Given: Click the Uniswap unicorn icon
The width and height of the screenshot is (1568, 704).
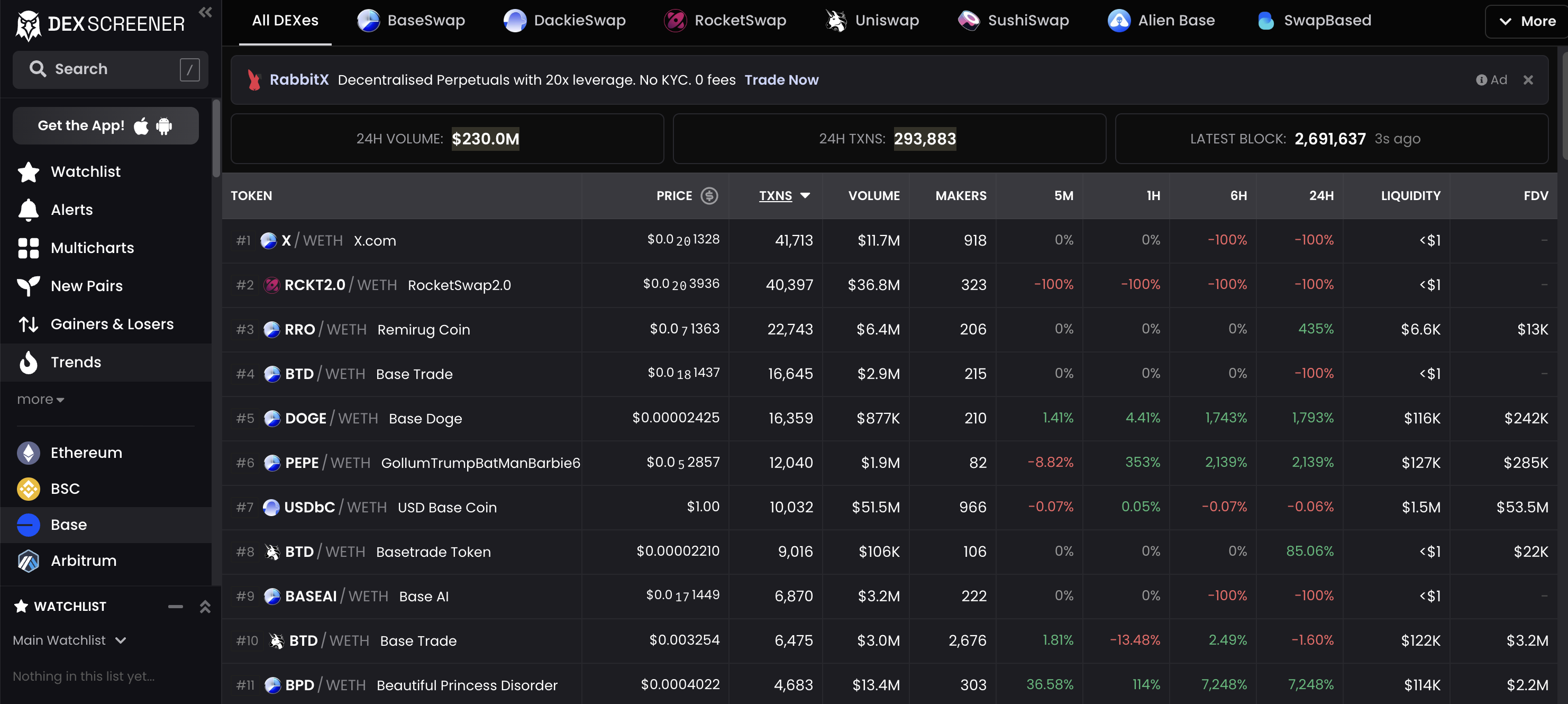Looking at the screenshot, I should pos(836,21).
